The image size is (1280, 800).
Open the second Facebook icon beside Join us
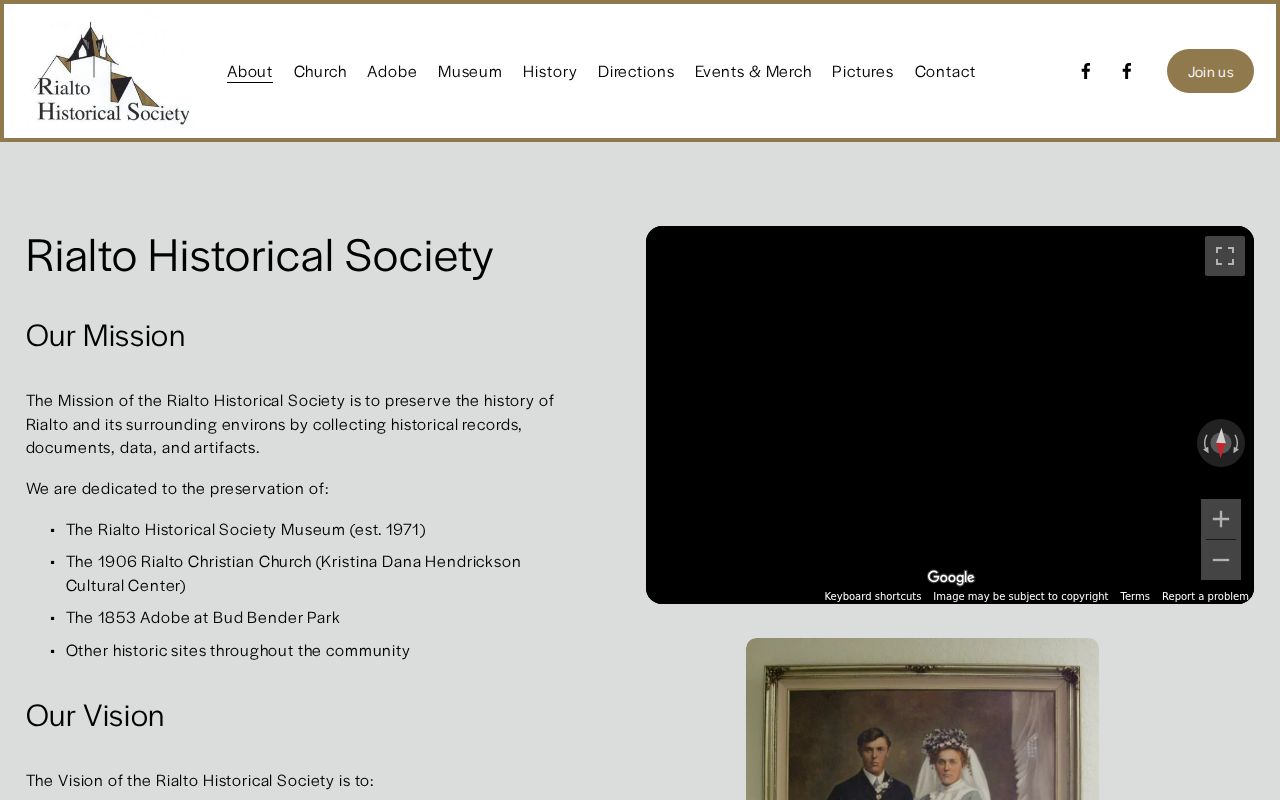tap(1126, 71)
